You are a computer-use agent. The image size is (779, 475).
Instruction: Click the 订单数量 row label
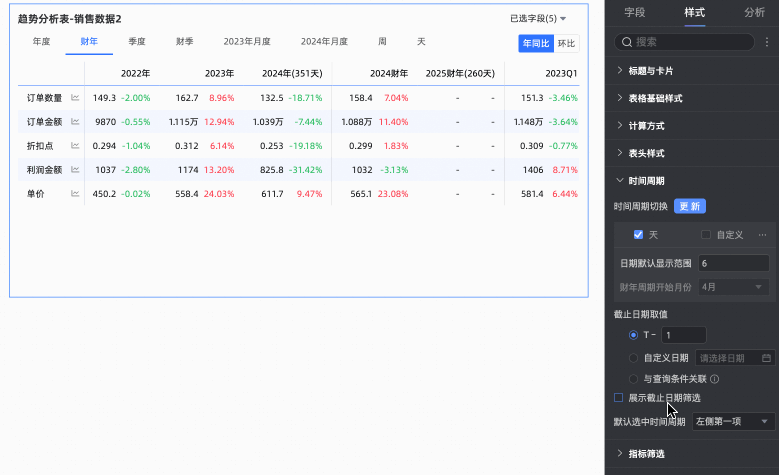pyautogui.click(x=44, y=98)
